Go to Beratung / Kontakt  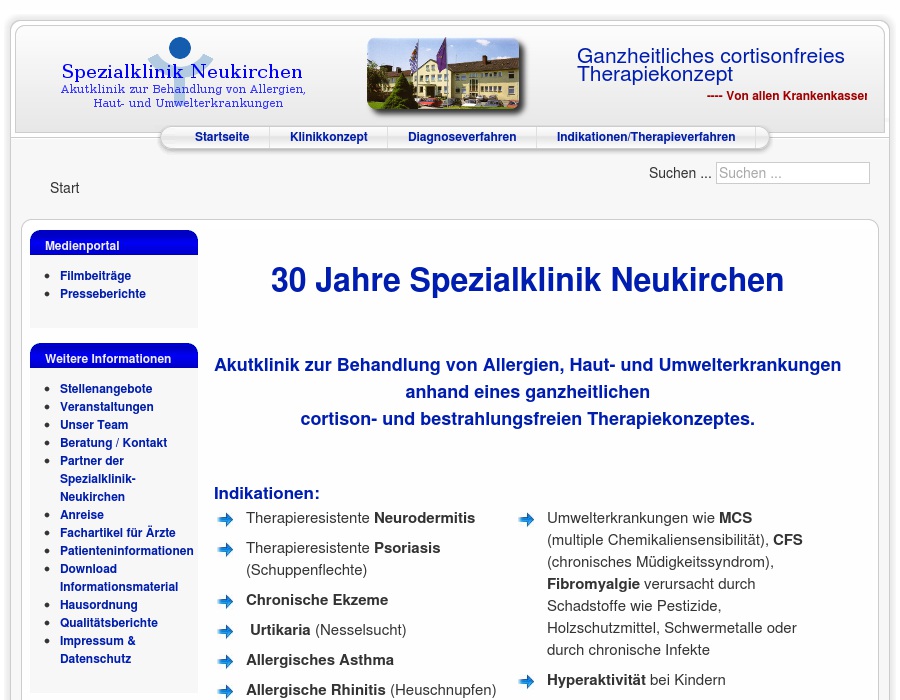pos(113,443)
